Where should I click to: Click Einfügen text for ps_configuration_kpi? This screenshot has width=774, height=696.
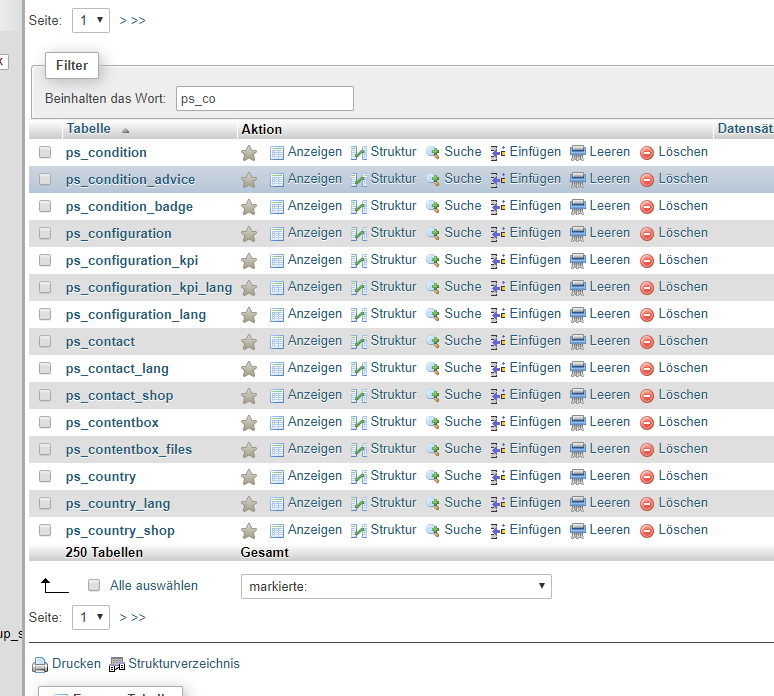tap(535, 260)
